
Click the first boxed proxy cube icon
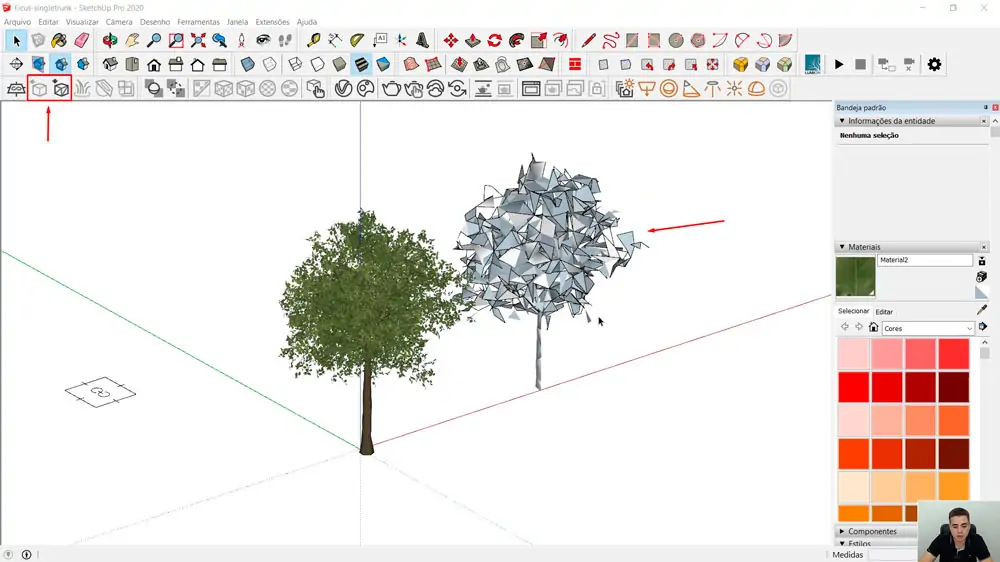point(39,89)
